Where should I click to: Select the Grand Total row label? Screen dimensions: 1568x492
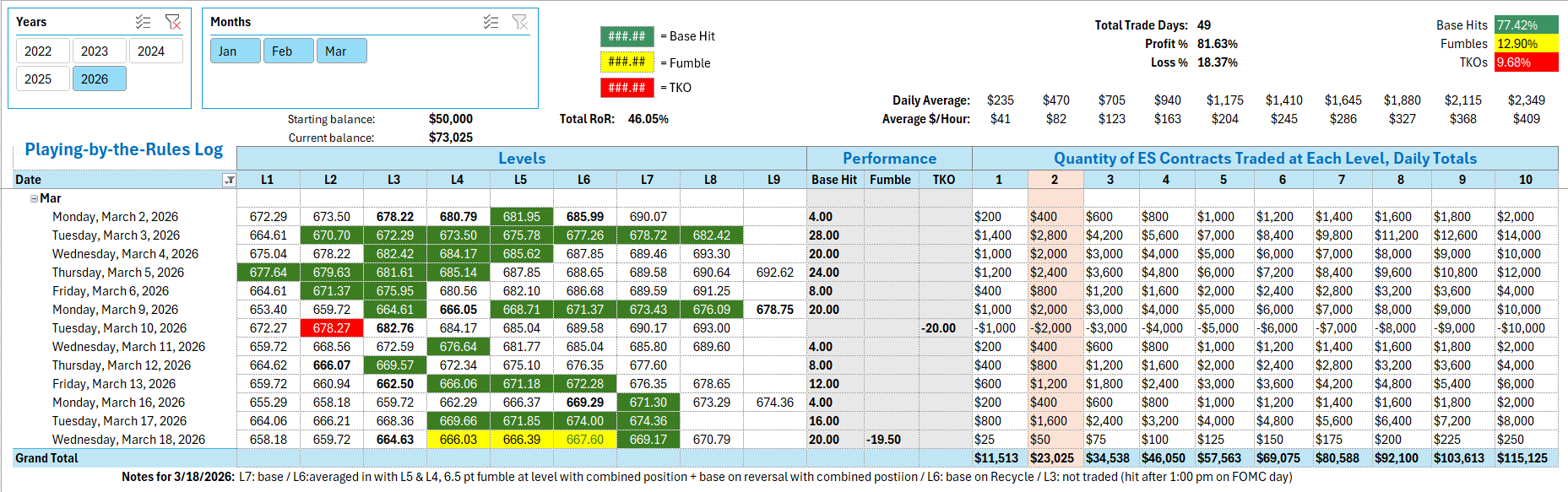[x=46, y=458]
